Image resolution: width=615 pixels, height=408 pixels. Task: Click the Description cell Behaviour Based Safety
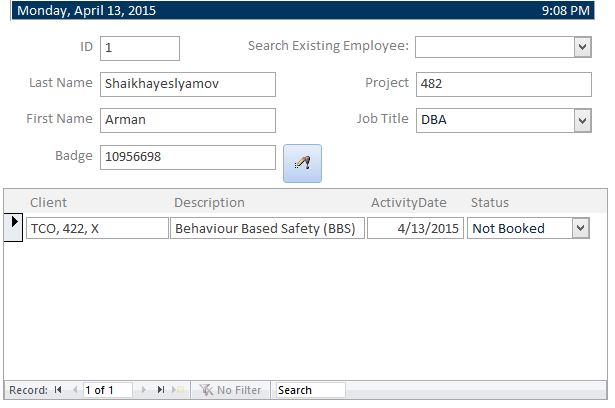click(x=267, y=228)
